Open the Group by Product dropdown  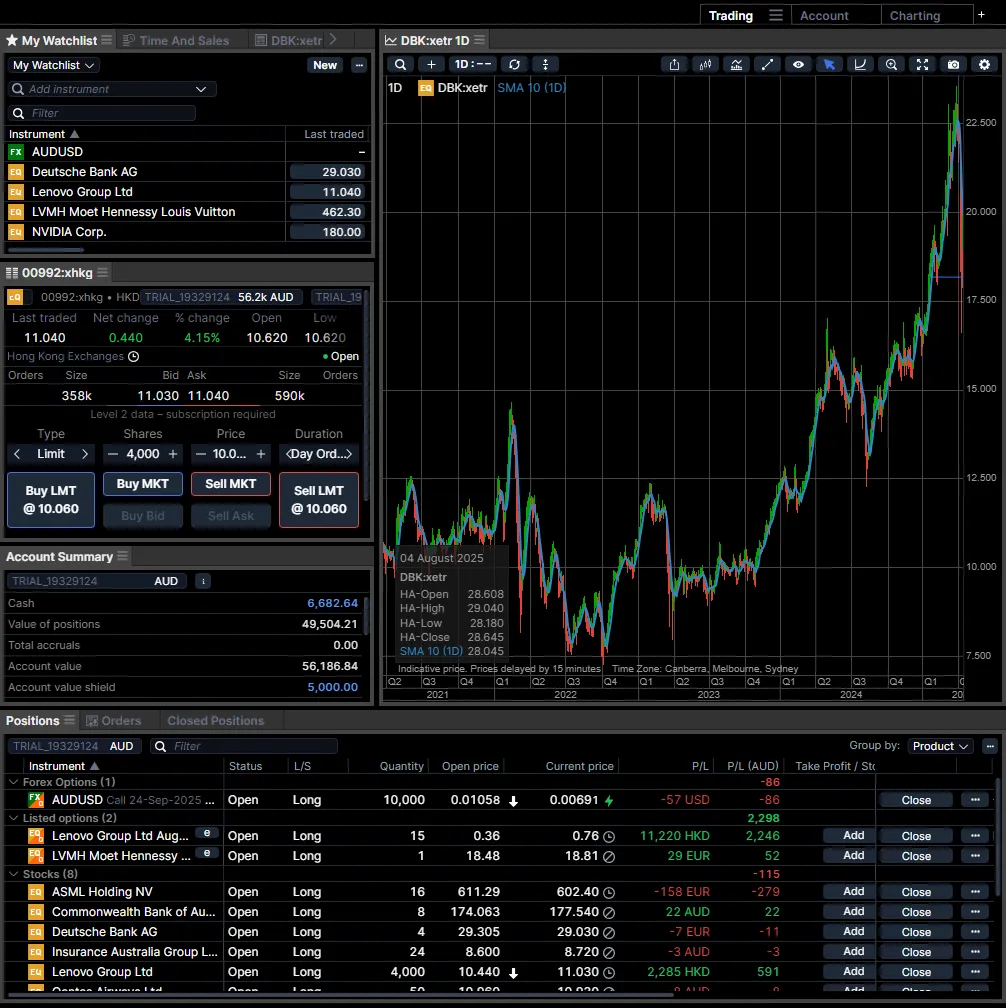[940, 746]
